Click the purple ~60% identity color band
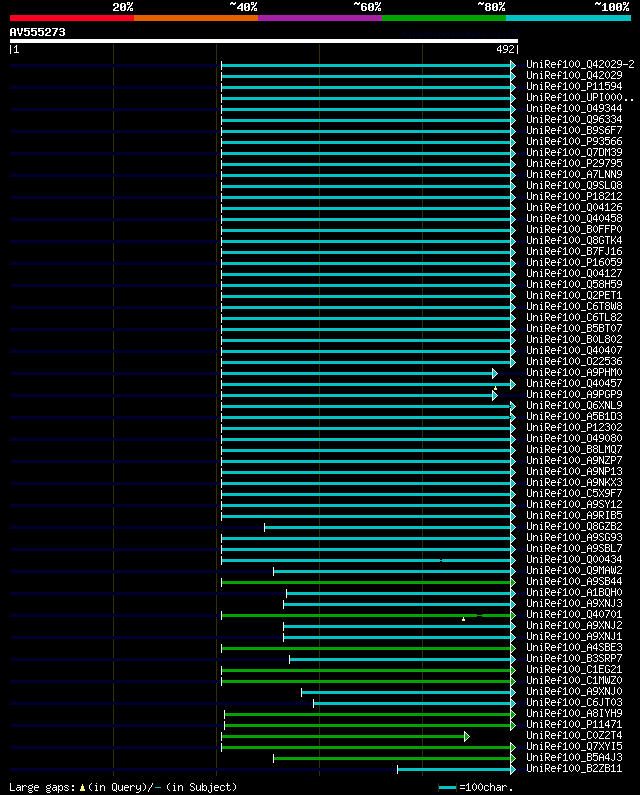The height and width of the screenshot is (795, 640). point(320,18)
